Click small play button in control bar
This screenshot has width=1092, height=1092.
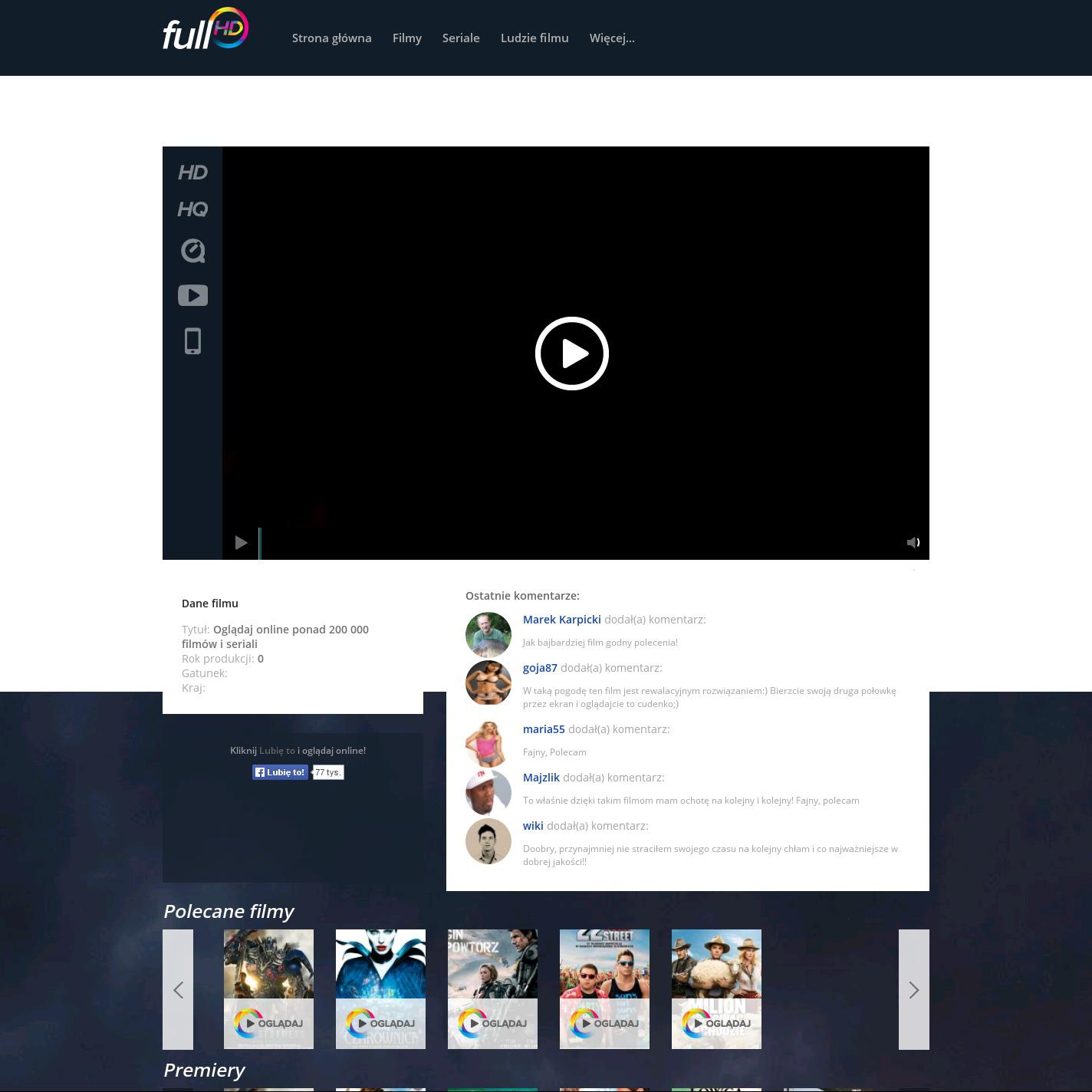pos(241,543)
